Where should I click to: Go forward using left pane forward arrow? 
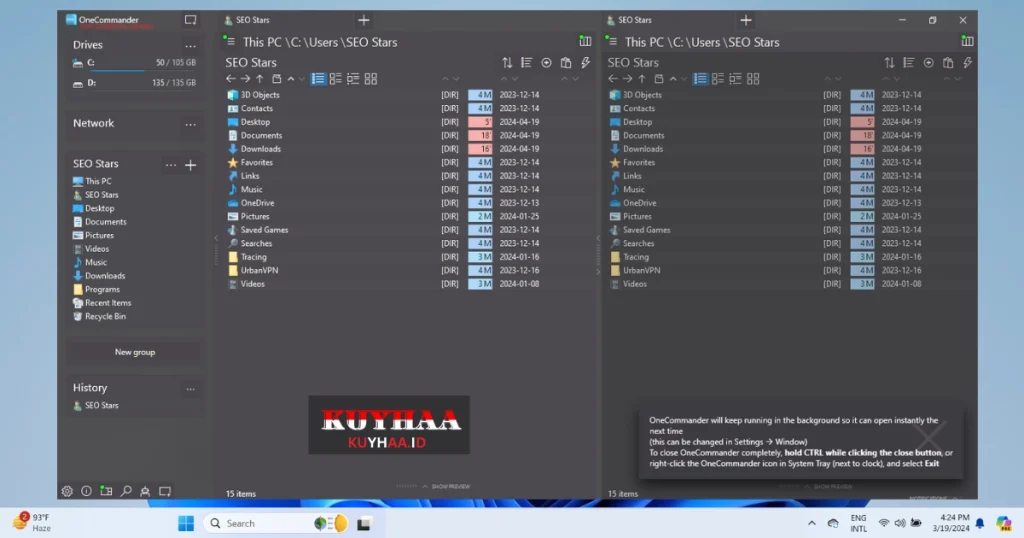(x=245, y=79)
